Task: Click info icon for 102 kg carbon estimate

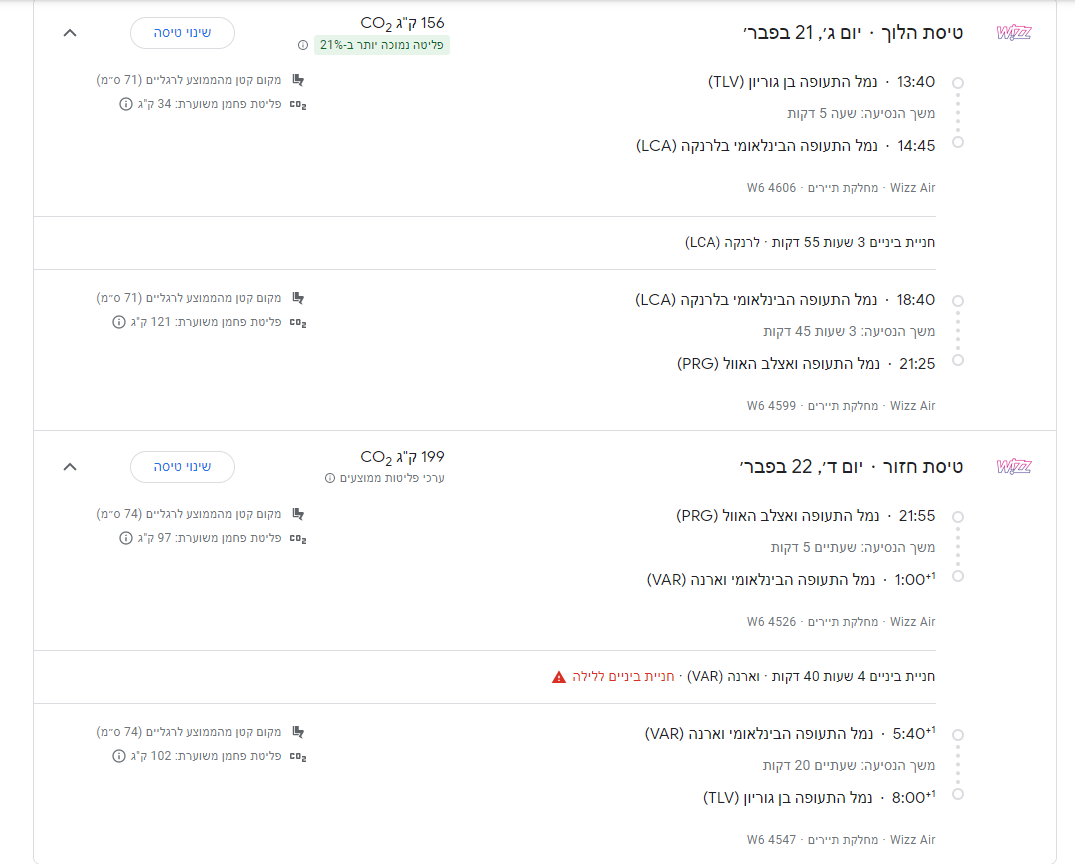Action: click(x=119, y=756)
